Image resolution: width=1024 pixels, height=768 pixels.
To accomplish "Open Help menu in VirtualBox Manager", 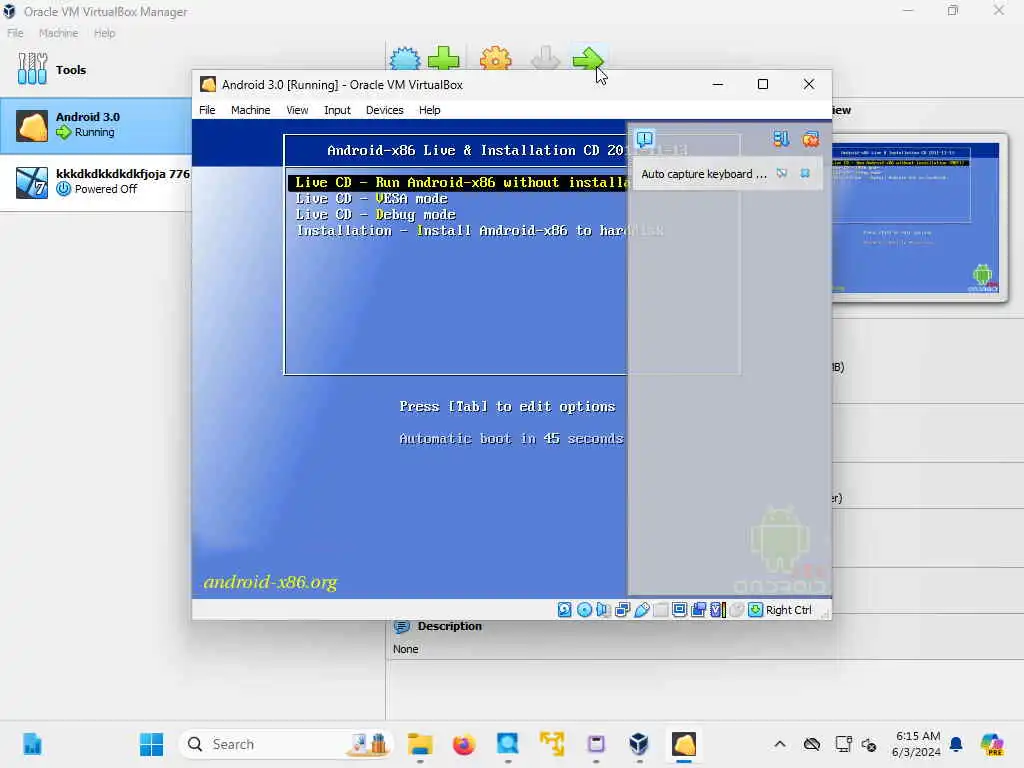I will 104,33.
